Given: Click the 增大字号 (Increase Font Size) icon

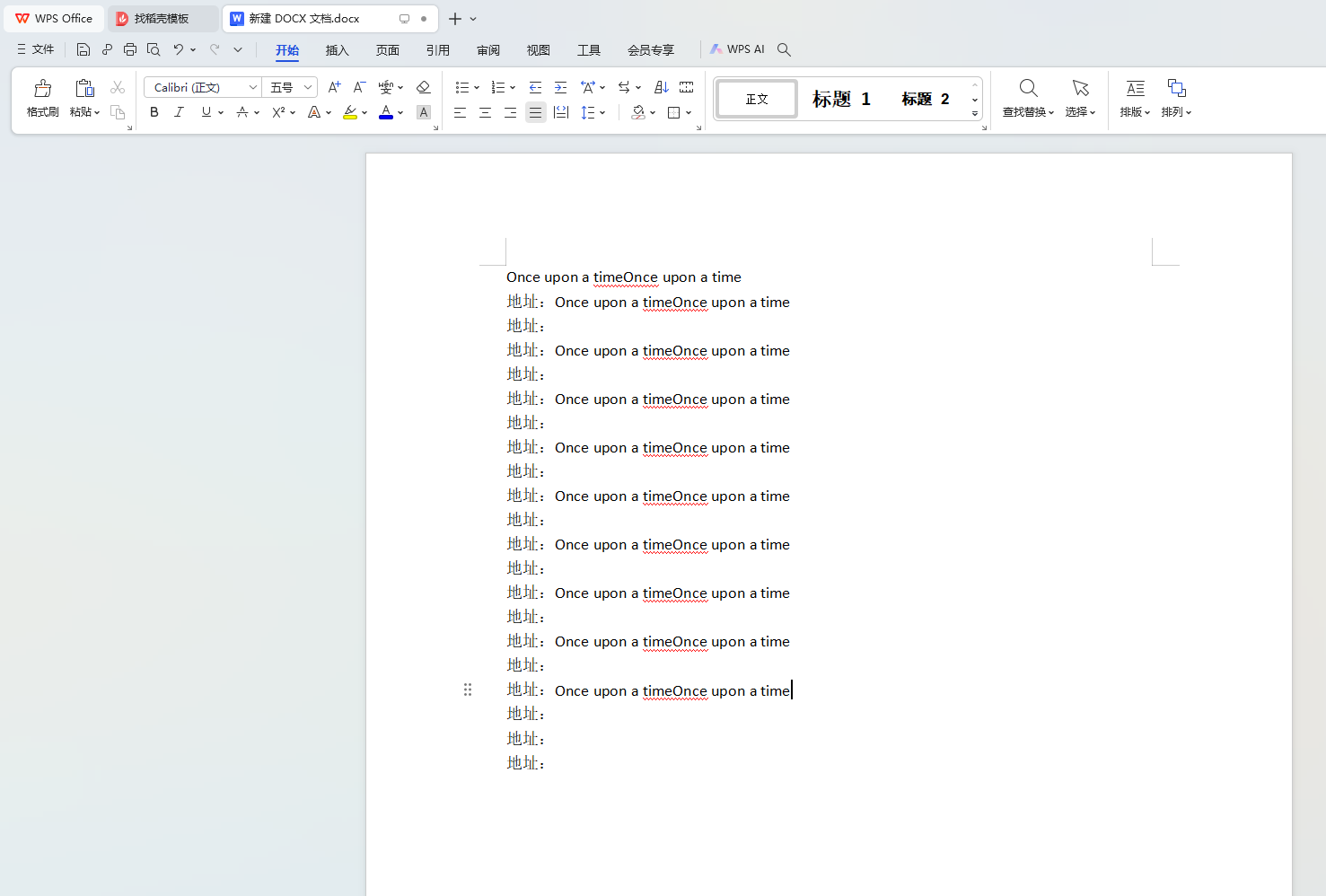Looking at the screenshot, I should [x=333, y=87].
